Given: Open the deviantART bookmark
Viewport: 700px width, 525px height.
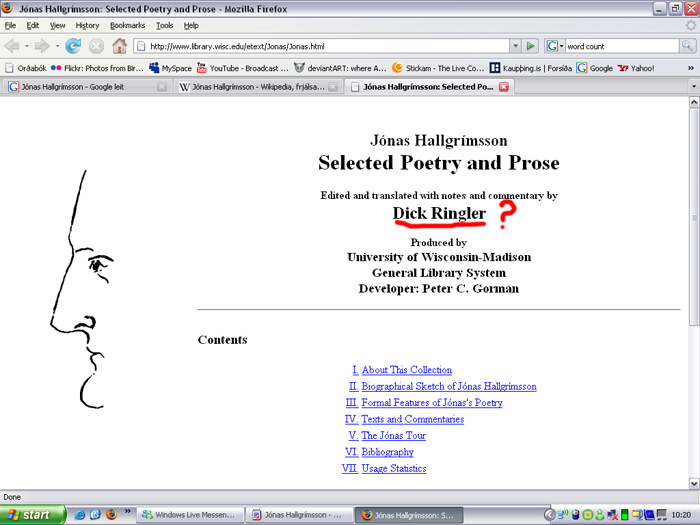Looking at the screenshot, I should click(x=340, y=68).
